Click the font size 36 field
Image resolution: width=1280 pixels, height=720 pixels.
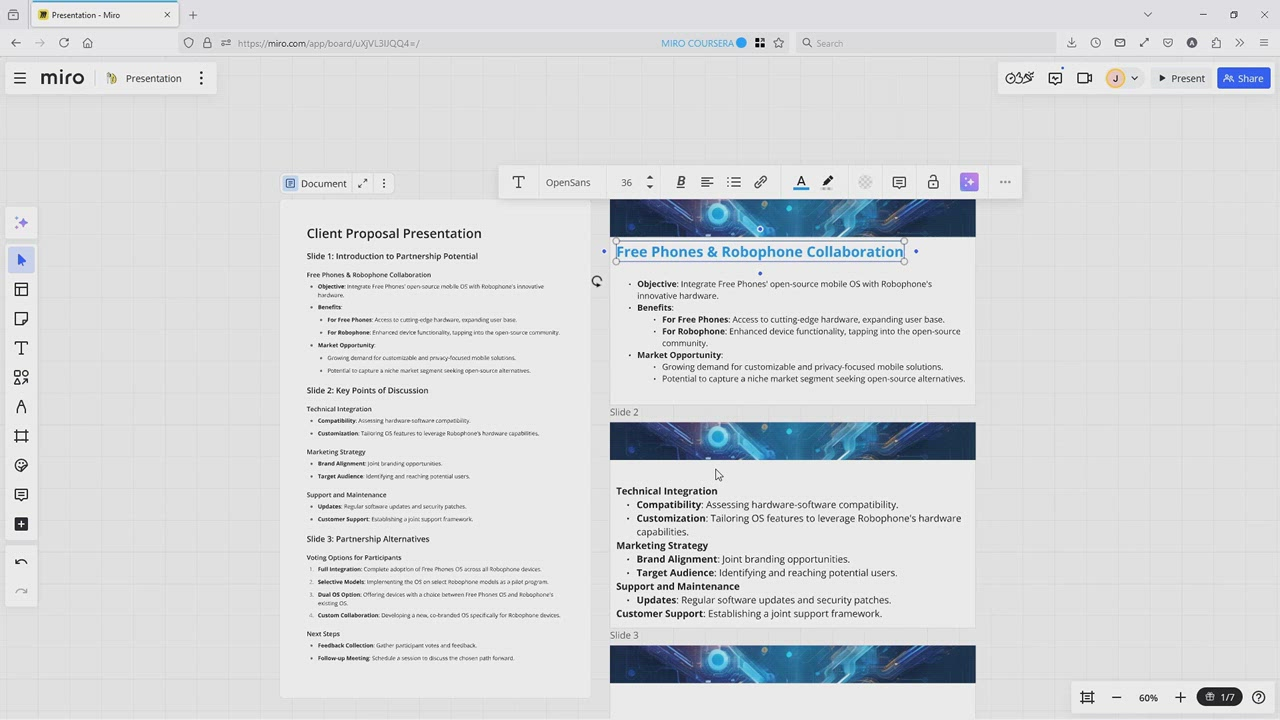click(x=626, y=182)
